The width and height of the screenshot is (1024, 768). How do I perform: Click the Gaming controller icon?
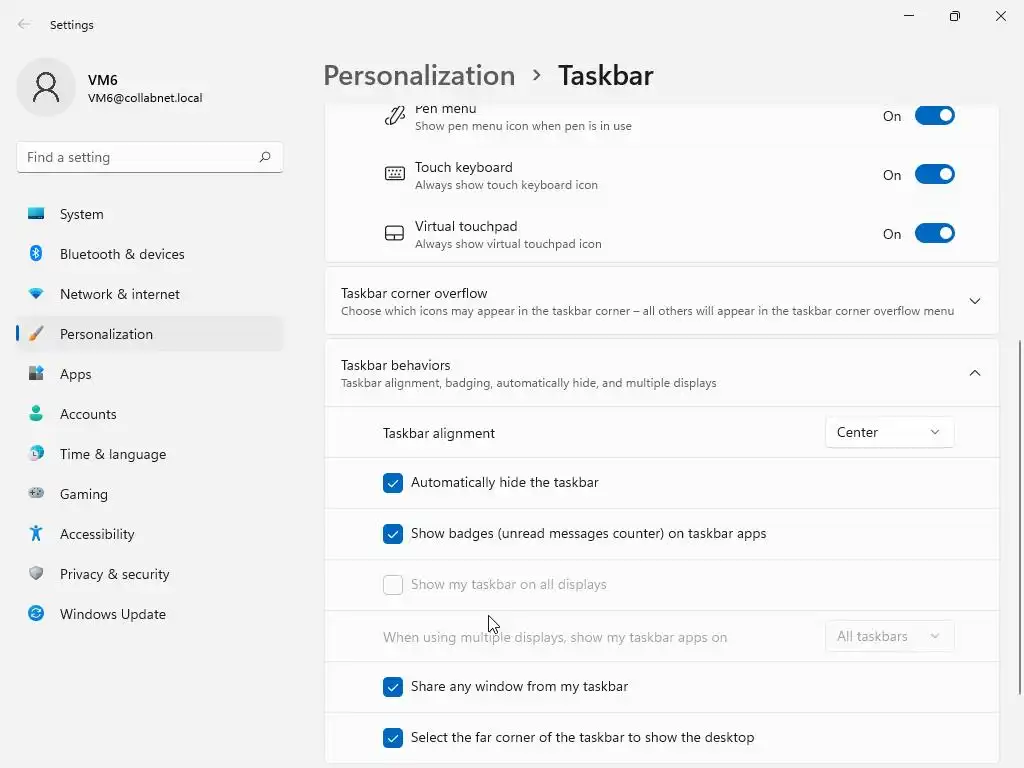[x=36, y=494]
